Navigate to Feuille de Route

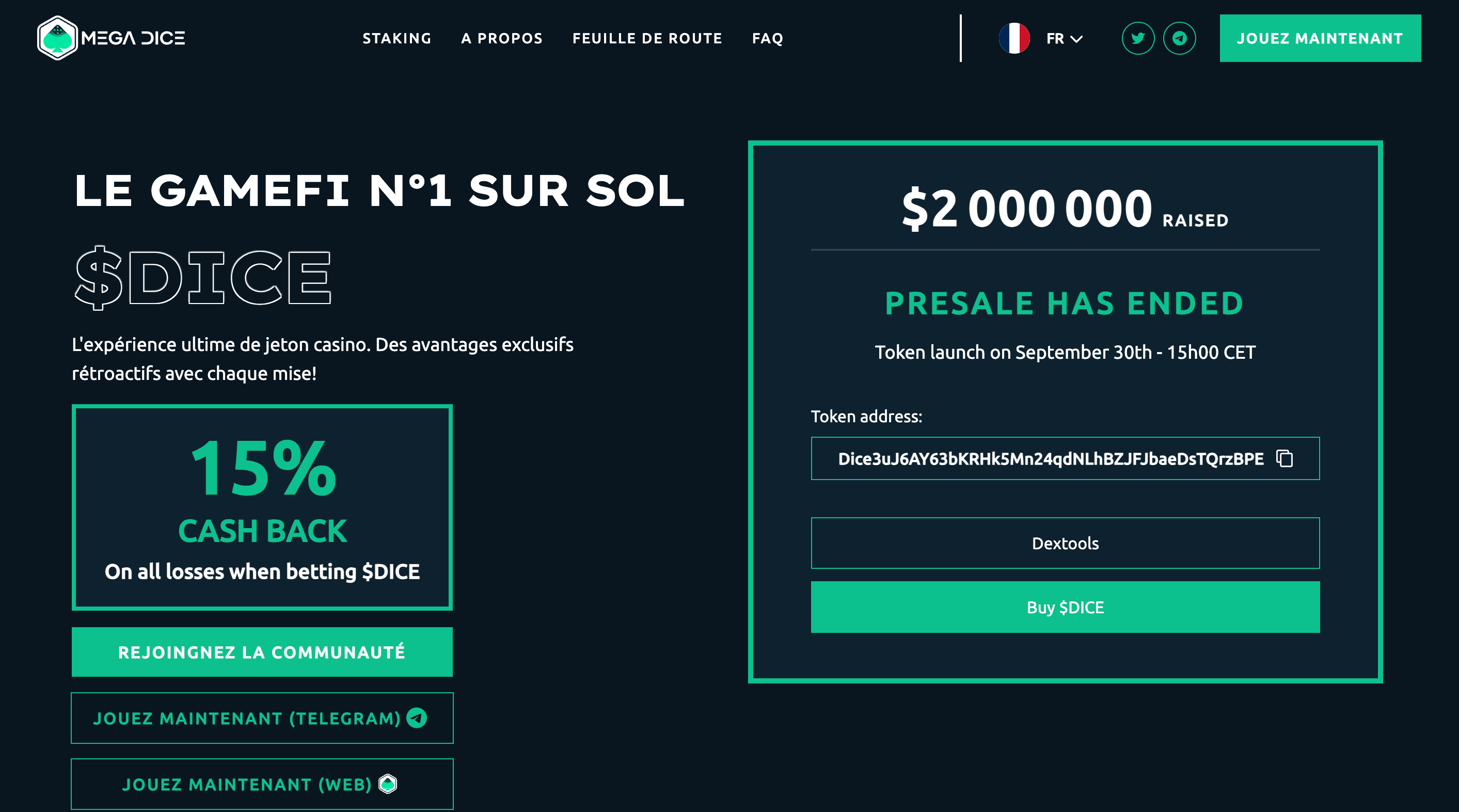coord(647,39)
